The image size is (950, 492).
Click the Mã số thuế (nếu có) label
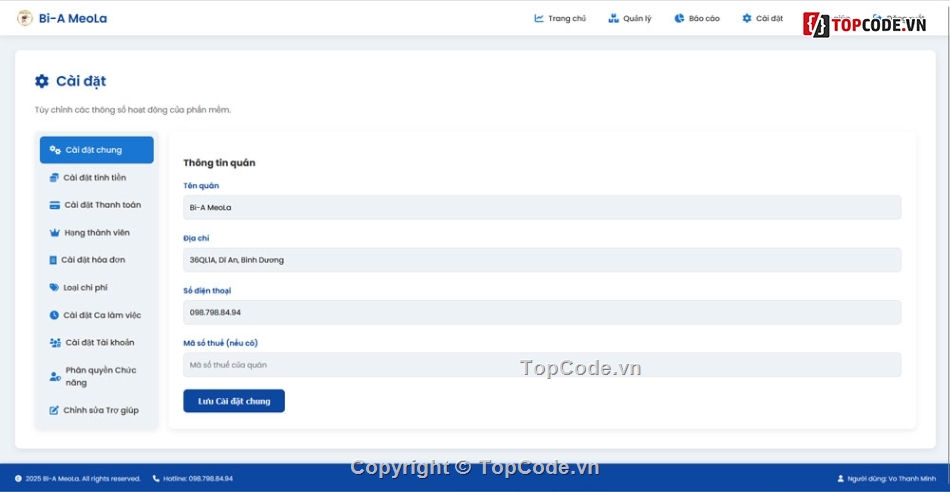(221, 343)
